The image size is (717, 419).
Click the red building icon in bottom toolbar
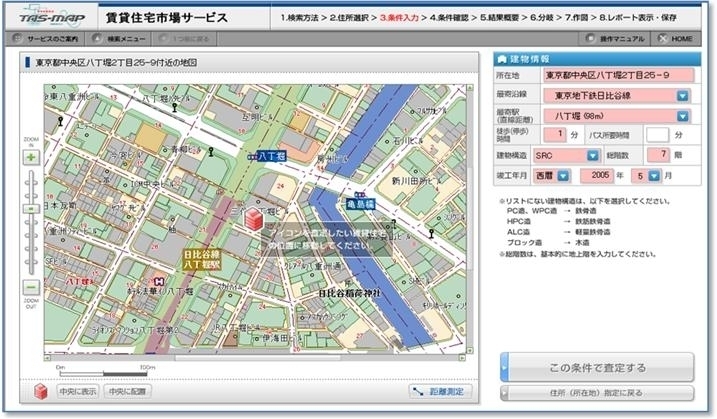[41, 392]
